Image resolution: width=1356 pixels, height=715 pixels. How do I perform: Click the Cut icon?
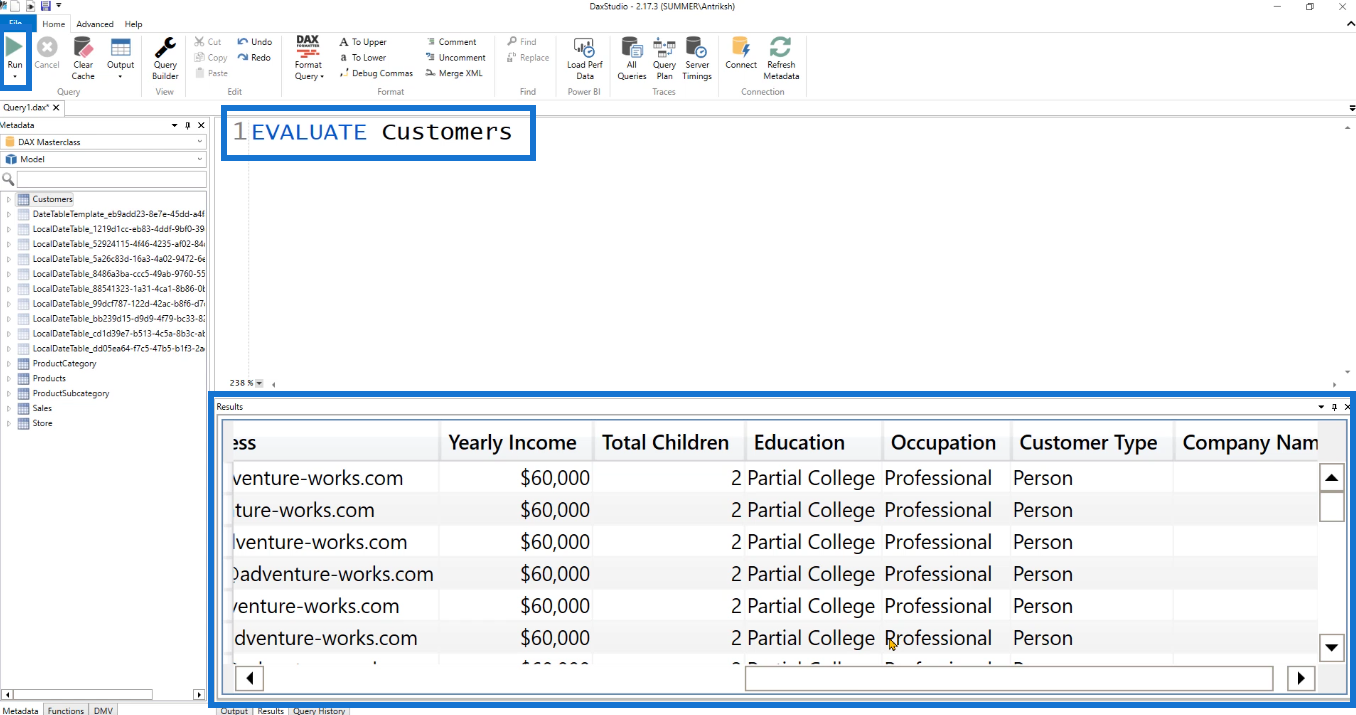coord(209,42)
